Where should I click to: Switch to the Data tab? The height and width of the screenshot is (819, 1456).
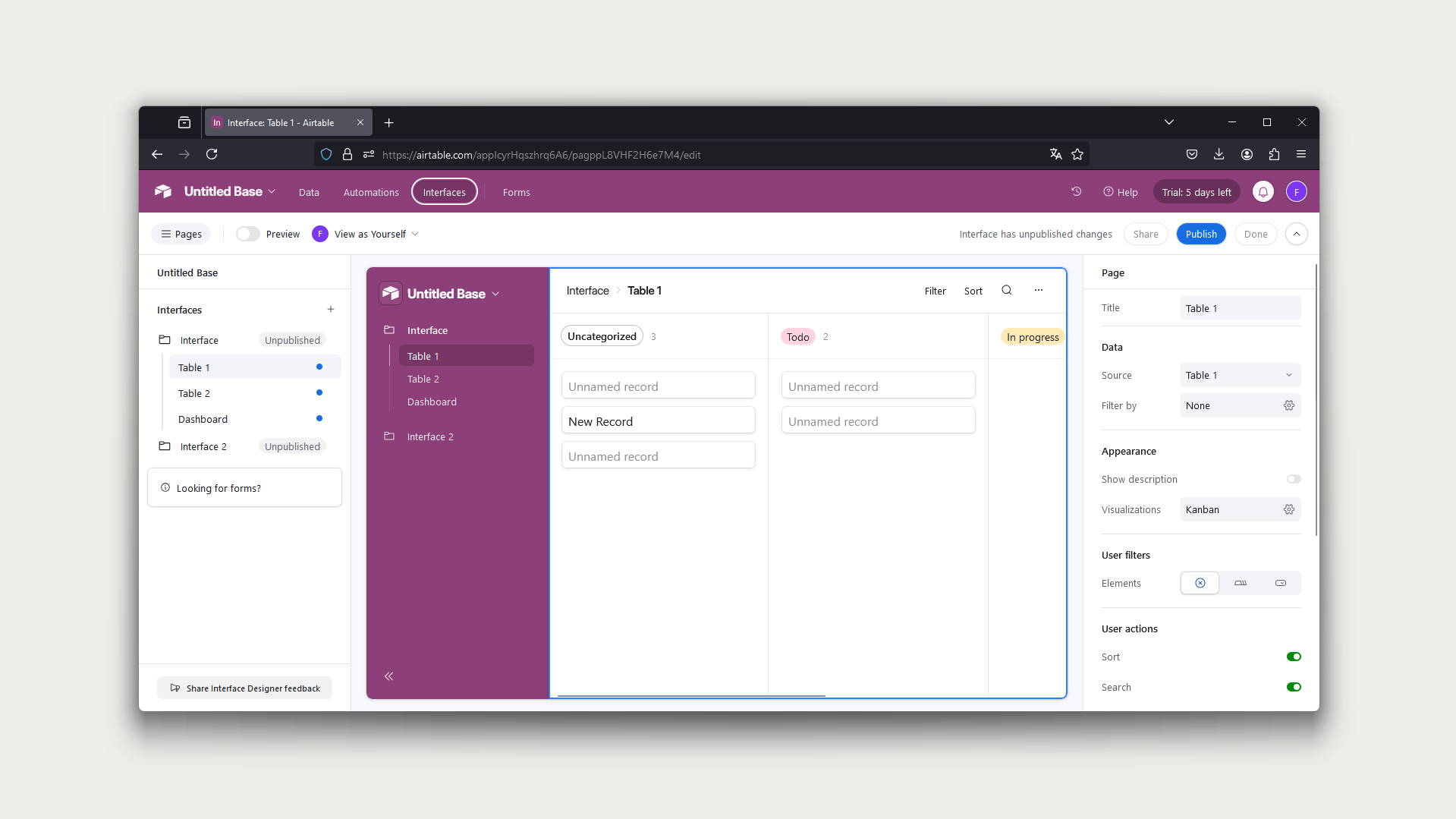coord(309,192)
